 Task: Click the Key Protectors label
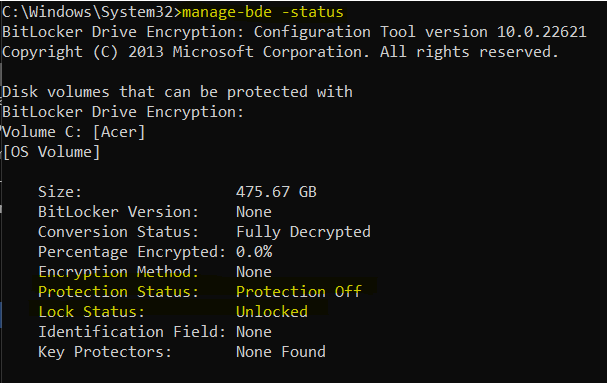105,352
